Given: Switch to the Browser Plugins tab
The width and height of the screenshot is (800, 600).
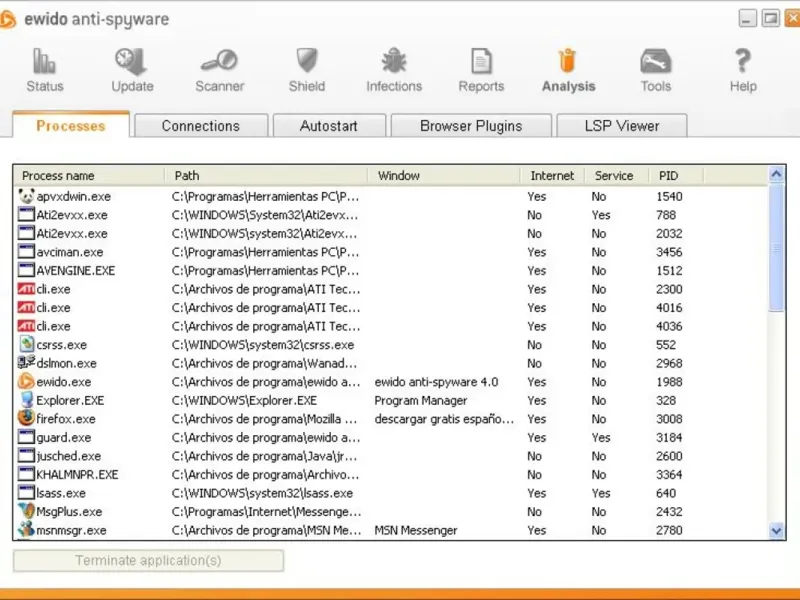Looking at the screenshot, I should point(471,126).
